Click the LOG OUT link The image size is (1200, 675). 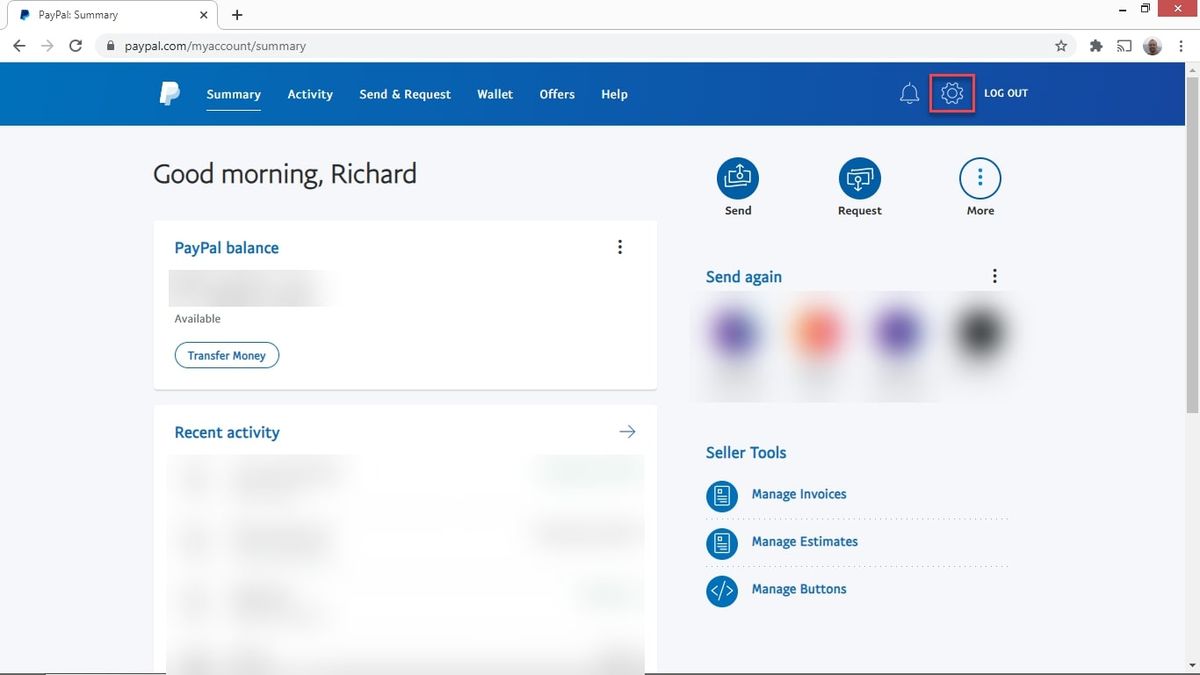1005,92
